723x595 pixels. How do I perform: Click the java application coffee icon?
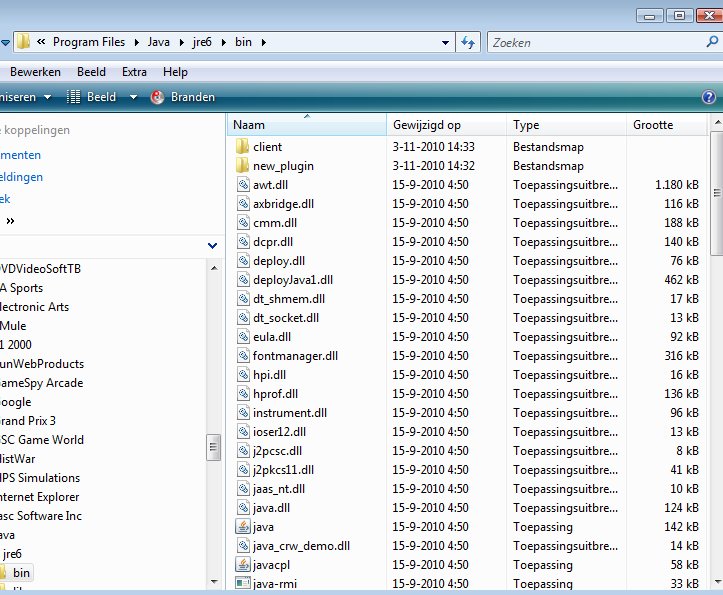pyautogui.click(x=243, y=526)
